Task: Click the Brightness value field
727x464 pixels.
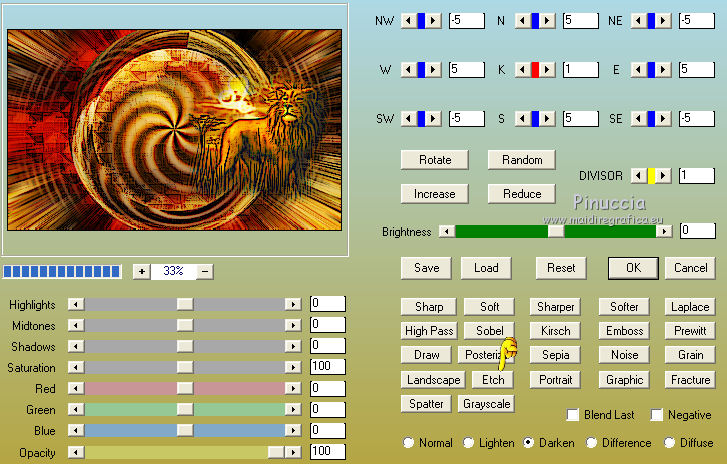Action: (697, 230)
